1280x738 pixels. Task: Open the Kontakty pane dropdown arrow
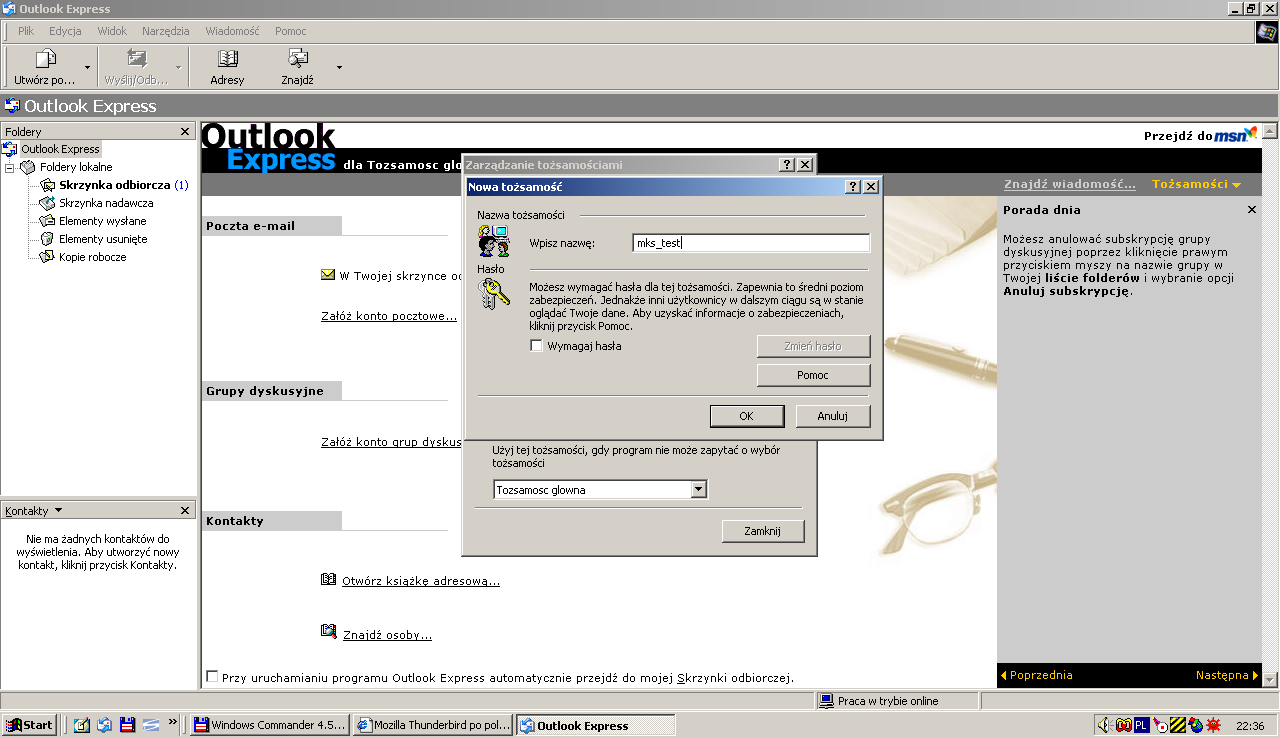pyautogui.click(x=58, y=510)
